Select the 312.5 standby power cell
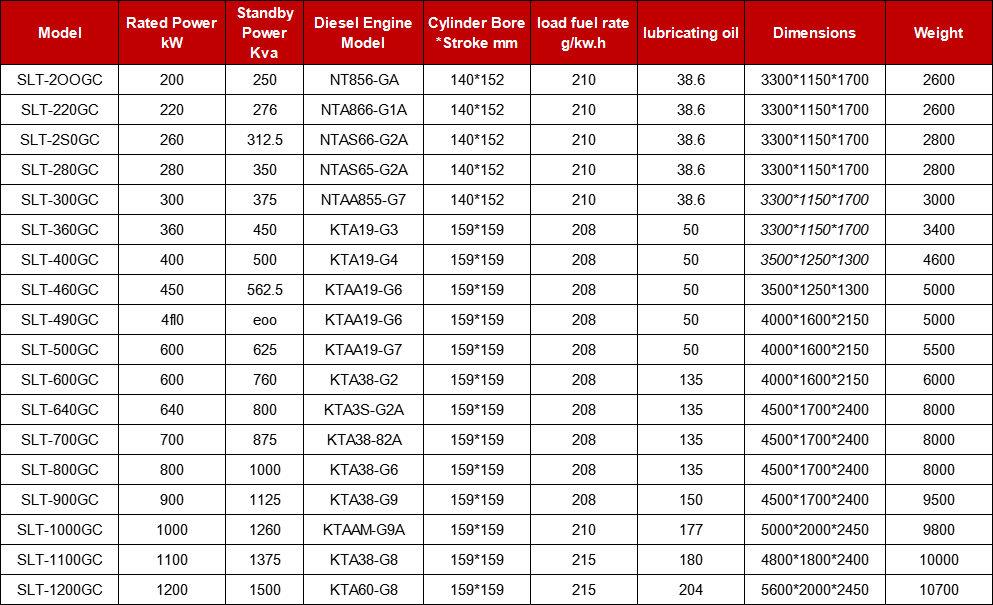 pyautogui.click(x=265, y=140)
